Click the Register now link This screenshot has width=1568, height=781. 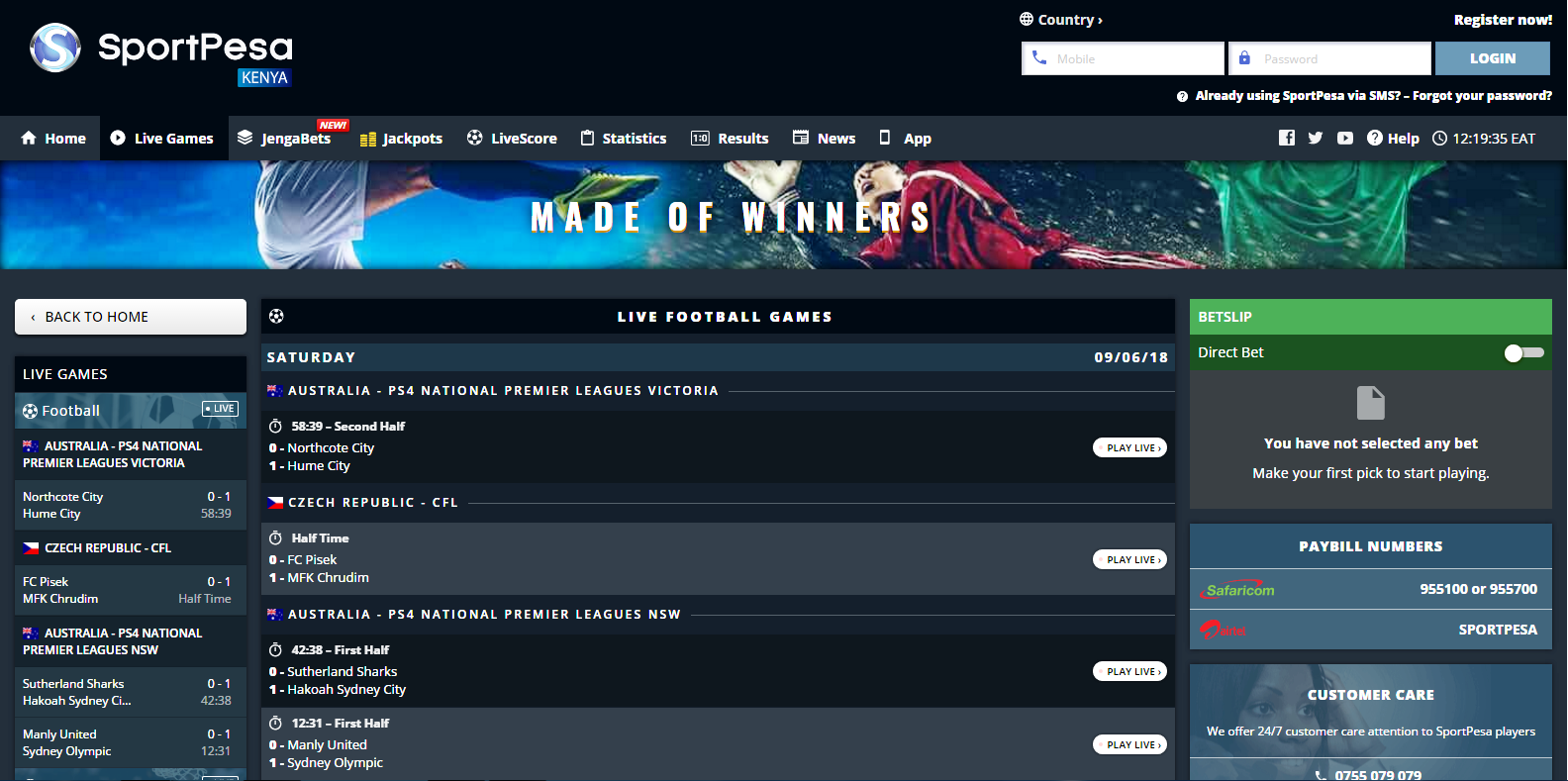(1503, 20)
